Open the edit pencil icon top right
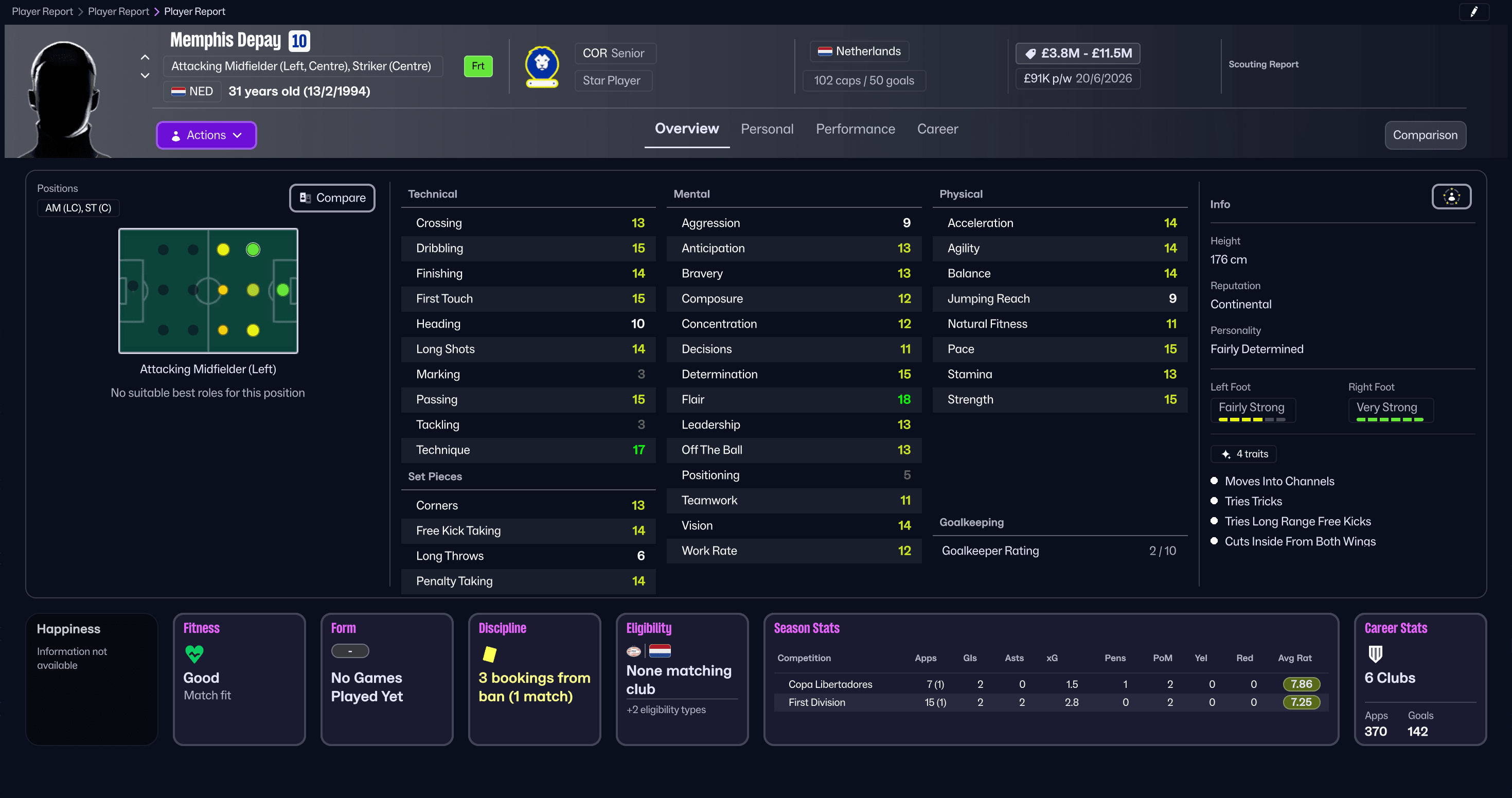Image resolution: width=1512 pixels, height=798 pixels. (1474, 12)
